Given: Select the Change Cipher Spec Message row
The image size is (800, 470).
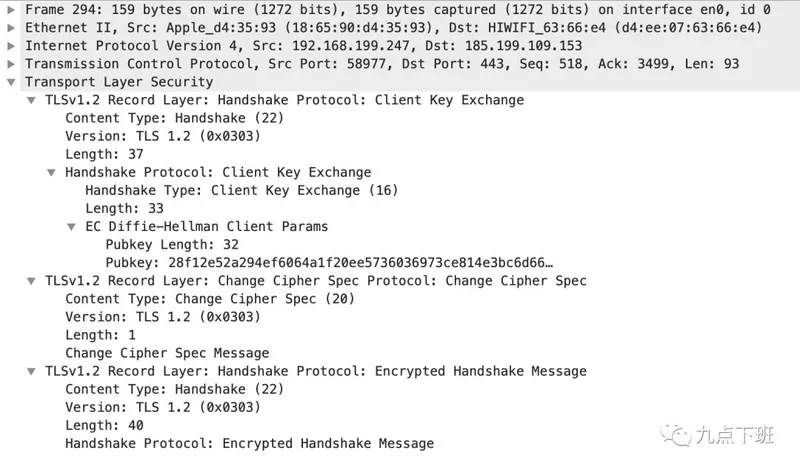Looking at the screenshot, I should [x=167, y=353].
